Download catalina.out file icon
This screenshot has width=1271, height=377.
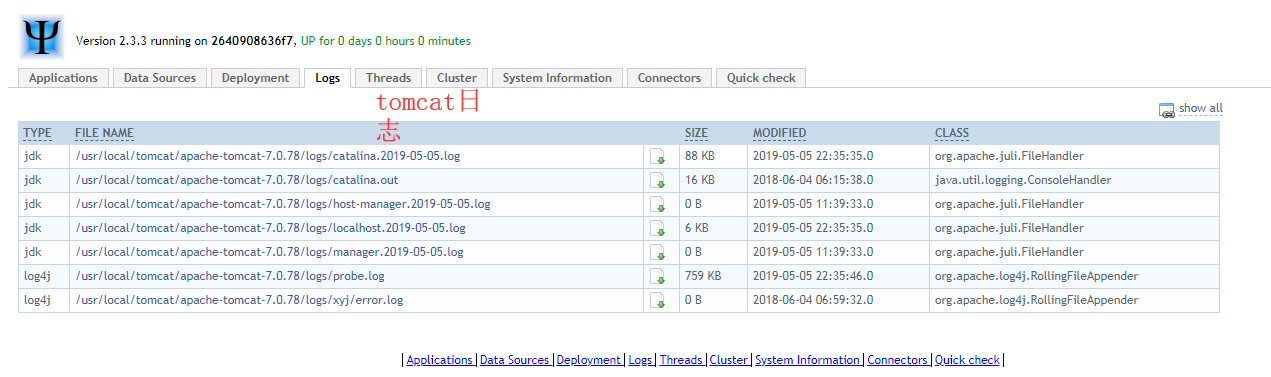658,181
